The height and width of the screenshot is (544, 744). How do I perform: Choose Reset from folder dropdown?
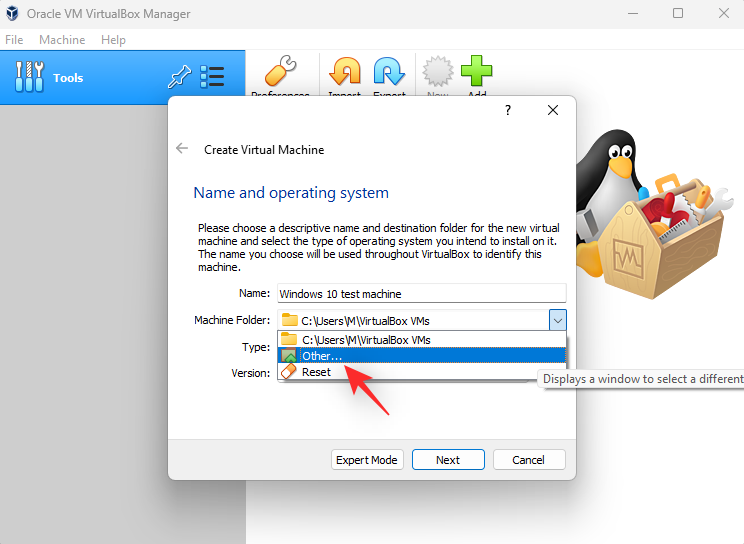[422, 372]
